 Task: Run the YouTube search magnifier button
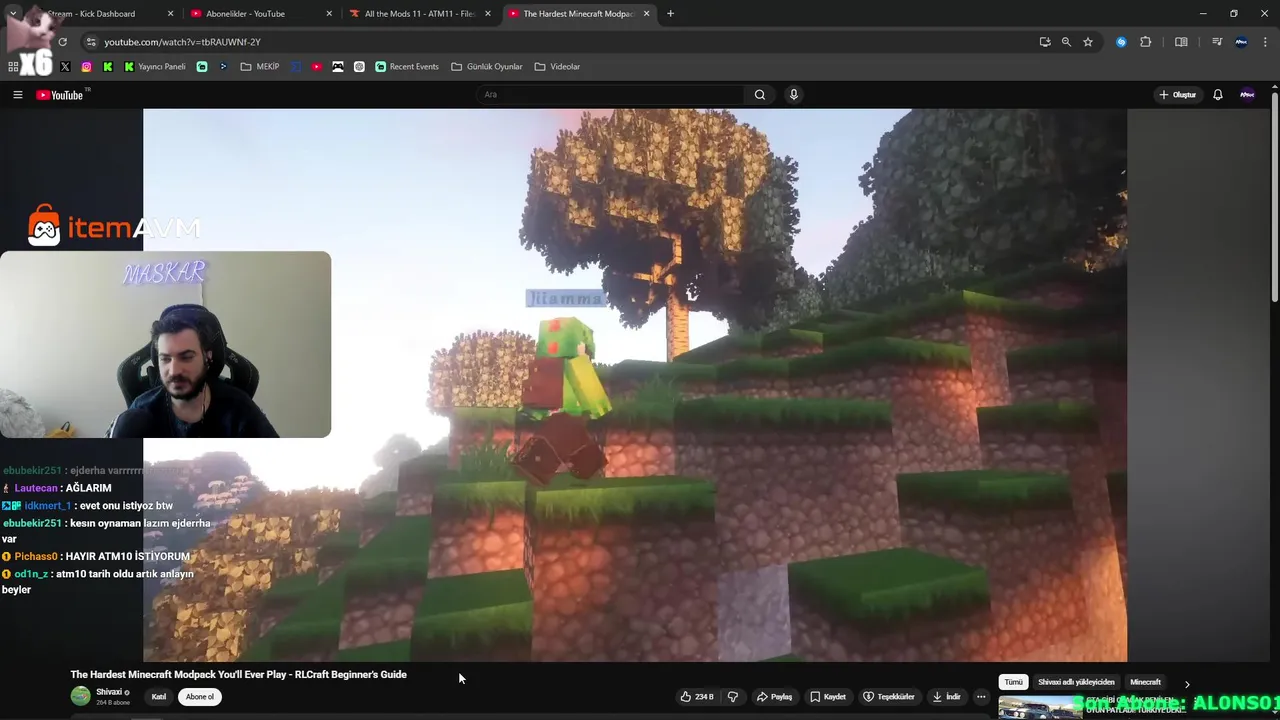click(x=760, y=95)
